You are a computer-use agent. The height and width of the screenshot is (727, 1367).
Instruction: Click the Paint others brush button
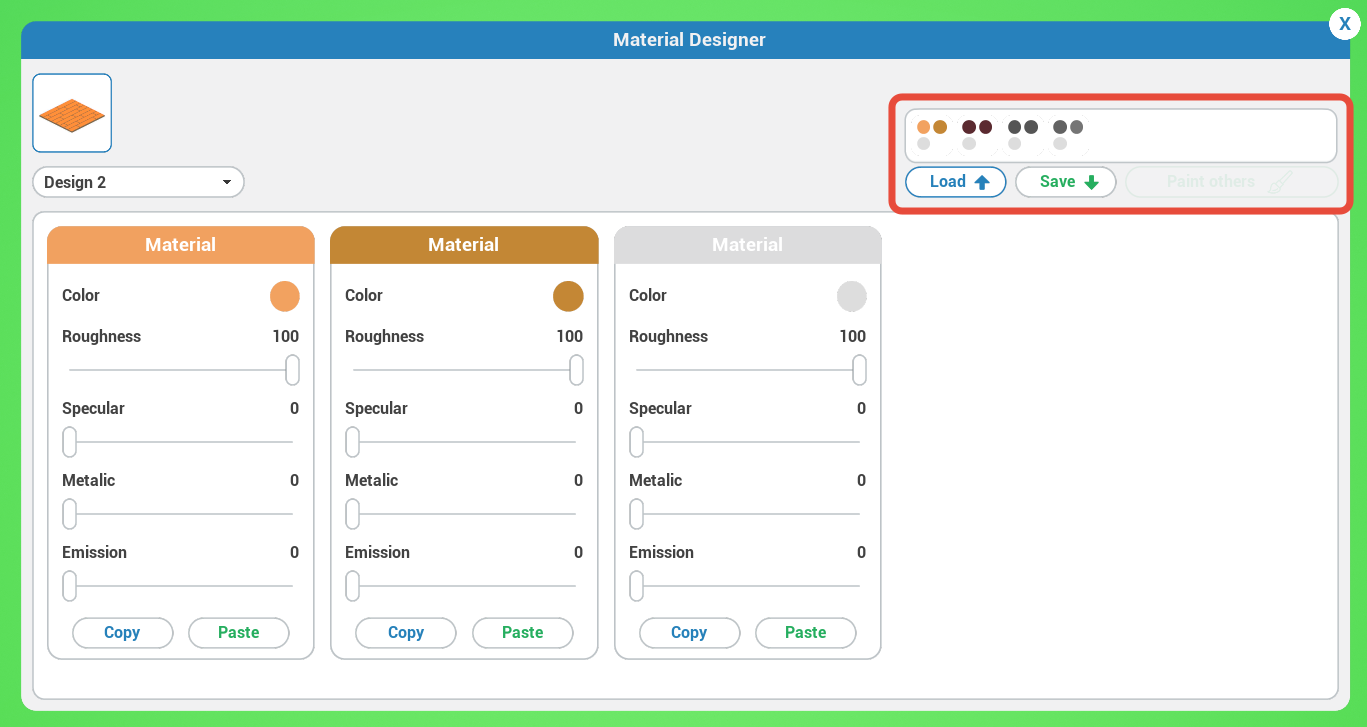click(x=1231, y=182)
